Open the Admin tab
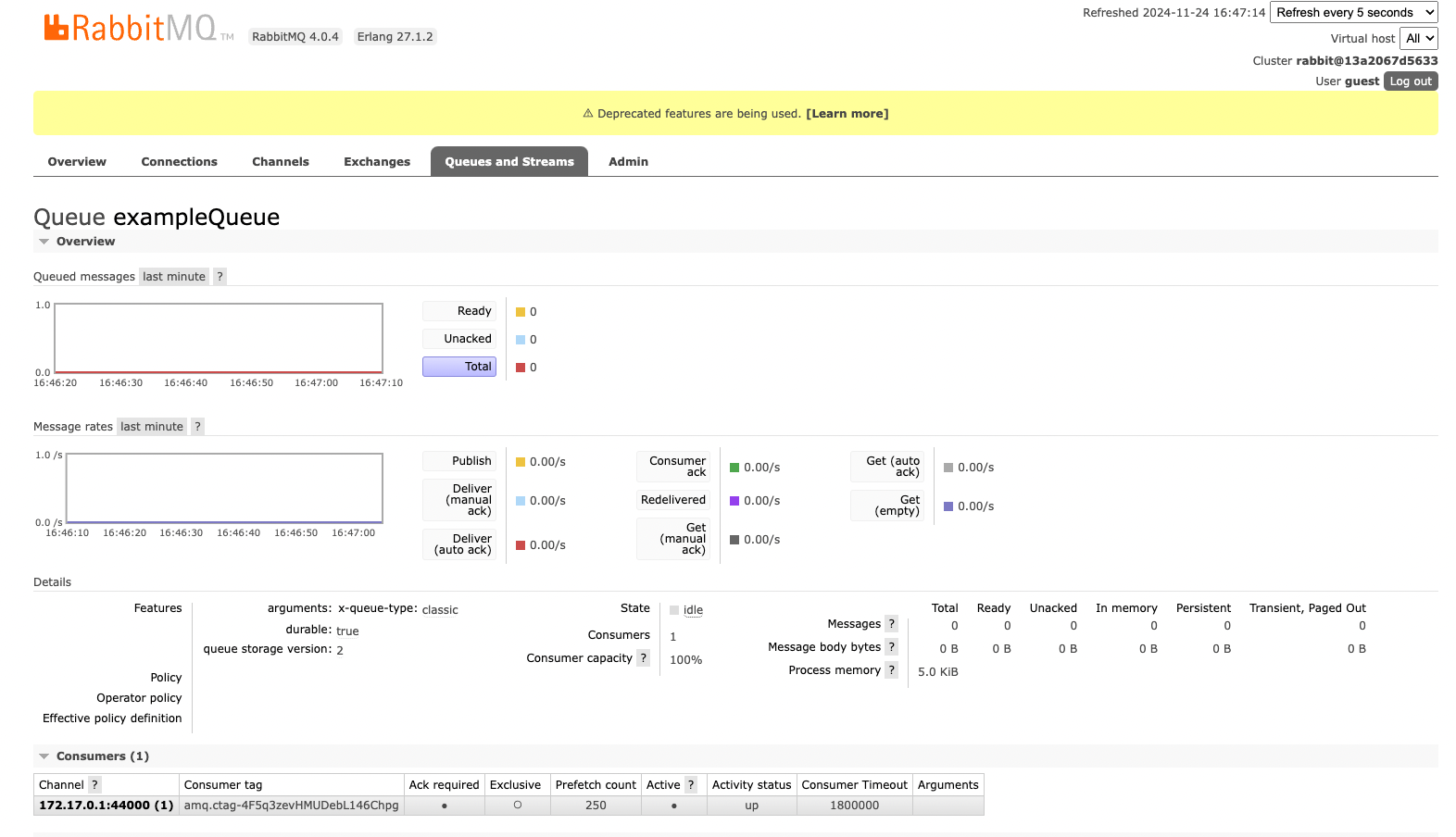Screen dimensions: 1456x837 click(x=628, y=161)
